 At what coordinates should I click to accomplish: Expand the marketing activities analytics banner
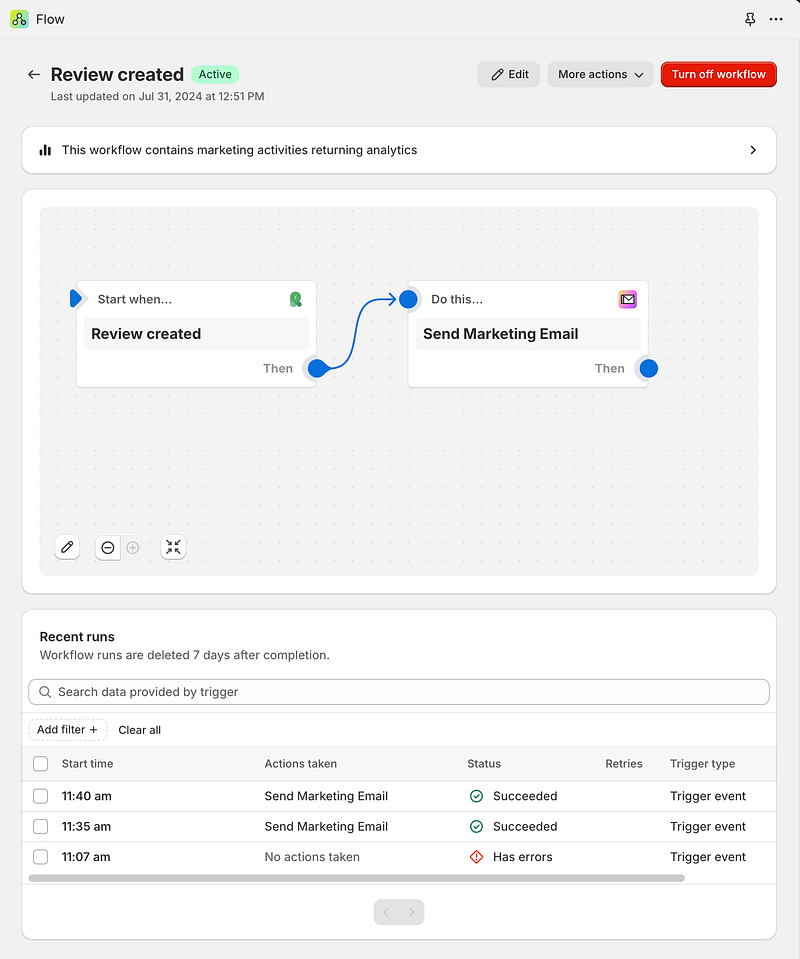click(753, 149)
